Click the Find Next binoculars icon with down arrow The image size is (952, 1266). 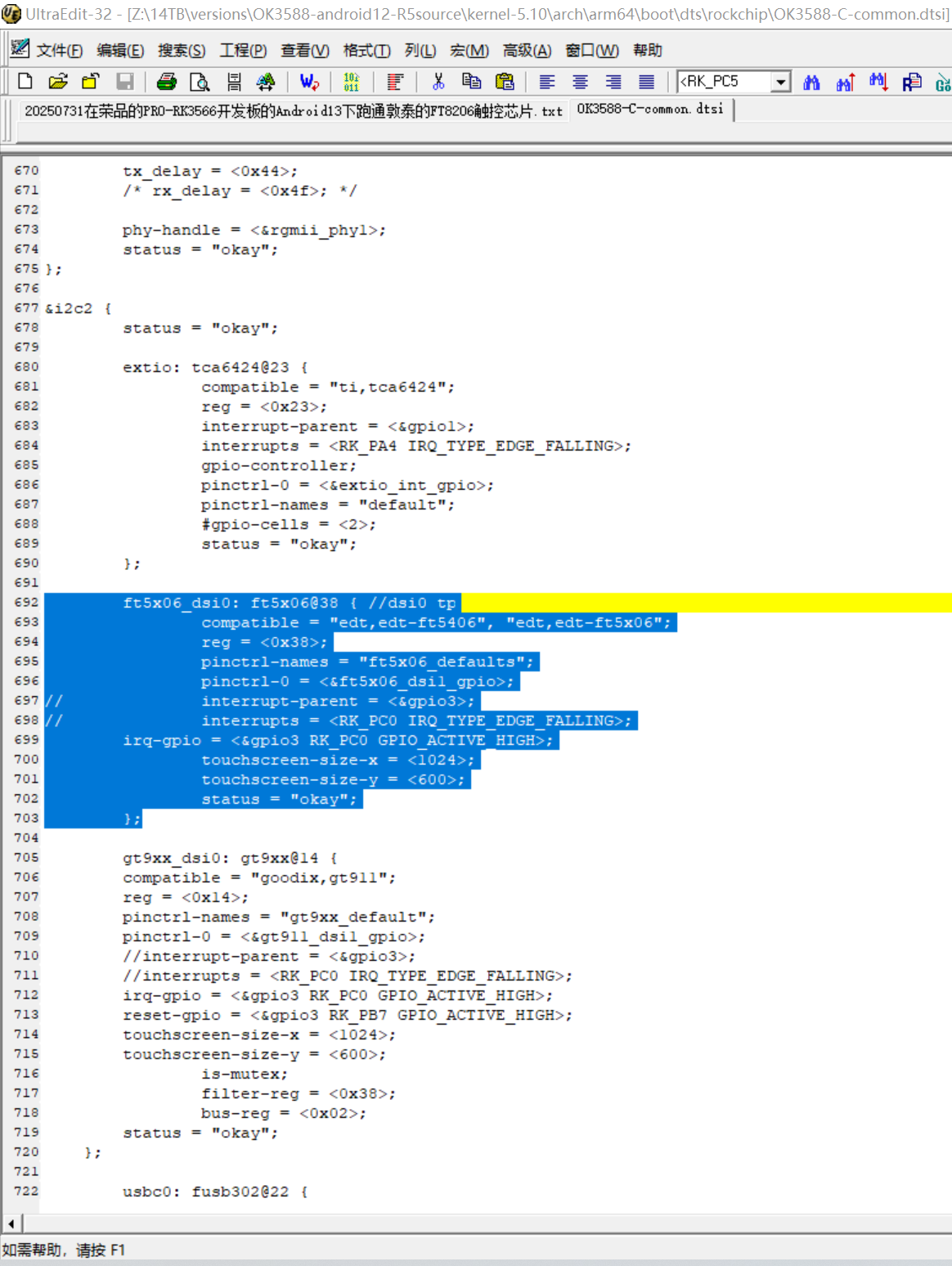click(878, 82)
